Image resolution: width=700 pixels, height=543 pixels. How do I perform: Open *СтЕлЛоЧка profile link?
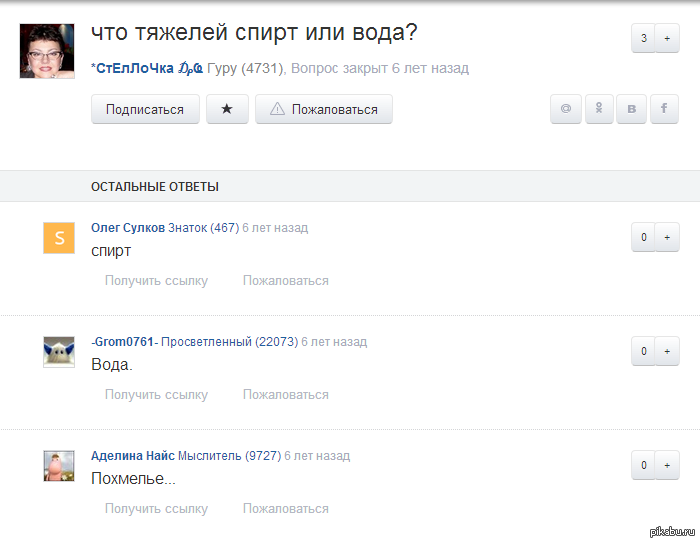(147, 68)
